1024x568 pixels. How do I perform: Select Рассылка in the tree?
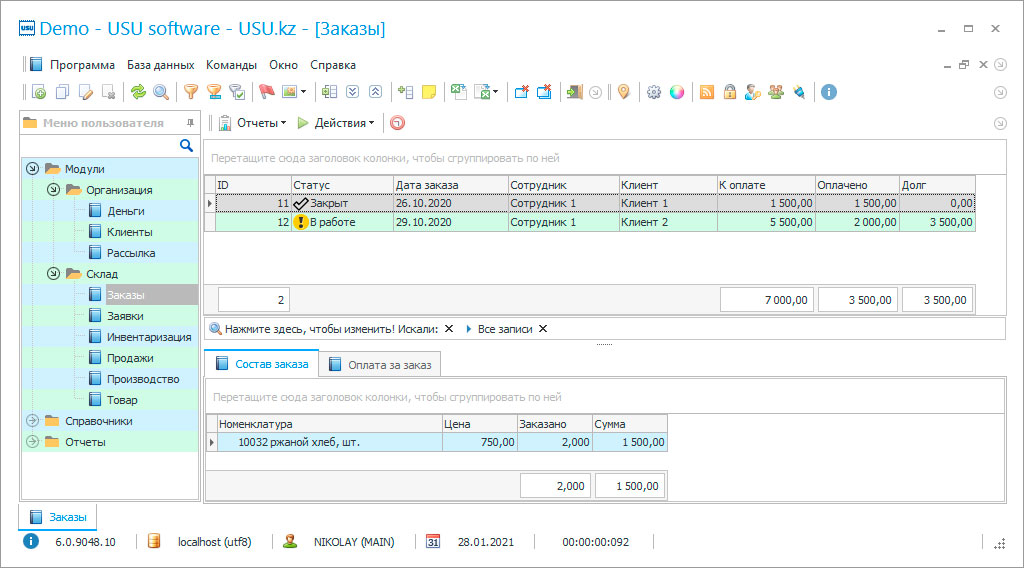[x=131, y=253]
